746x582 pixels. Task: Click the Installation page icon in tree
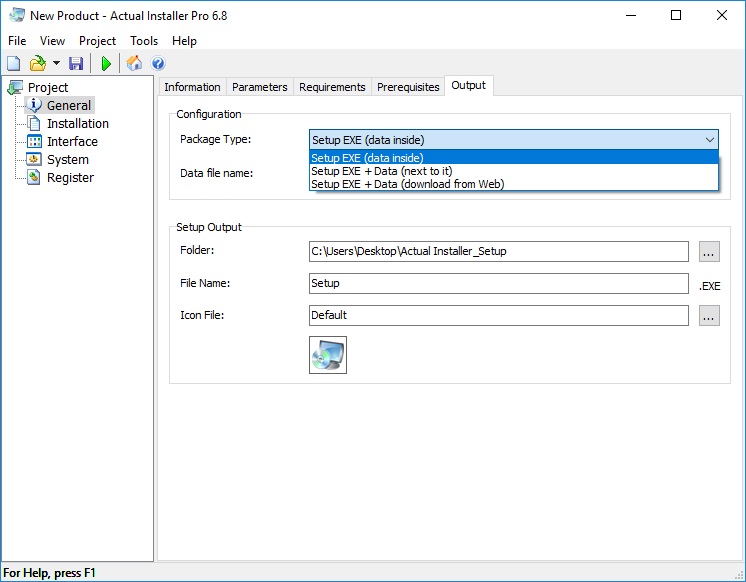pyautogui.click(x=34, y=123)
